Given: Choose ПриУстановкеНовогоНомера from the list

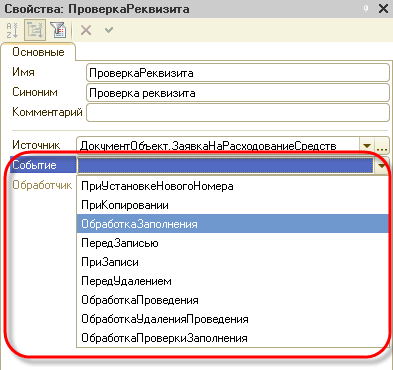Looking at the screenshot, I should coord(233,186).
